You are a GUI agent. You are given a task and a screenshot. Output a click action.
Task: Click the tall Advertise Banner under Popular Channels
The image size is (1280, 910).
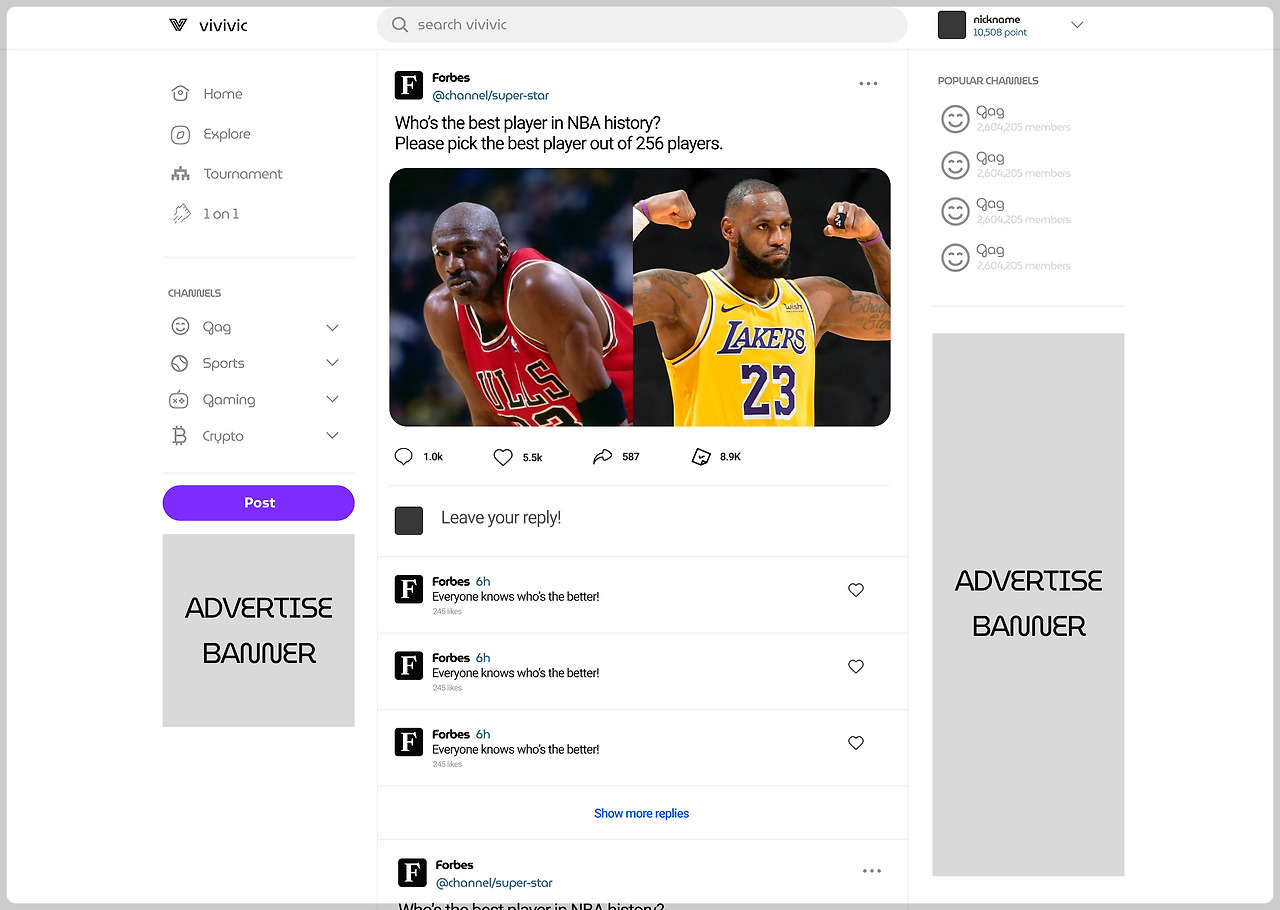[x=1028, y=604]
